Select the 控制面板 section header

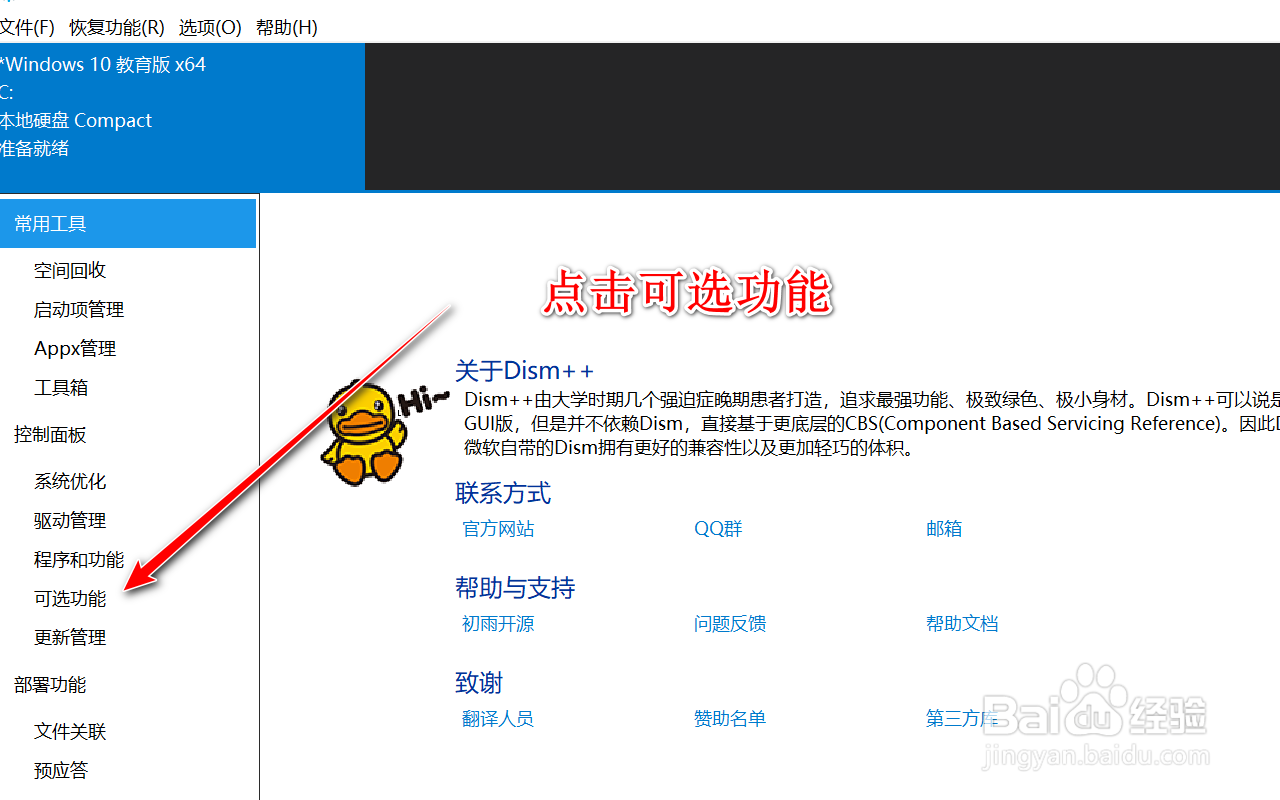[50, 434]
